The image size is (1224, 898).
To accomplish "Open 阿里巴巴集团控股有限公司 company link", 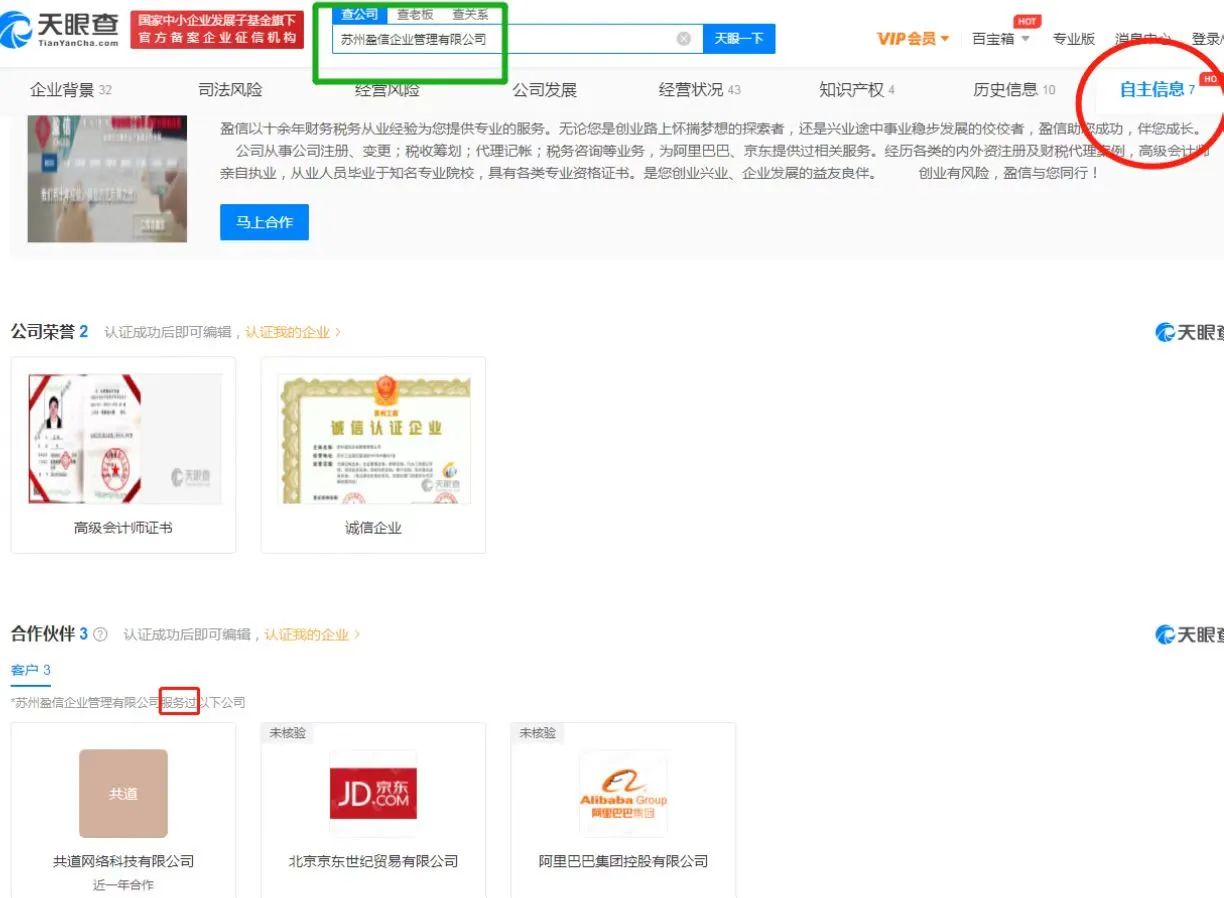I will coord(623,861).
